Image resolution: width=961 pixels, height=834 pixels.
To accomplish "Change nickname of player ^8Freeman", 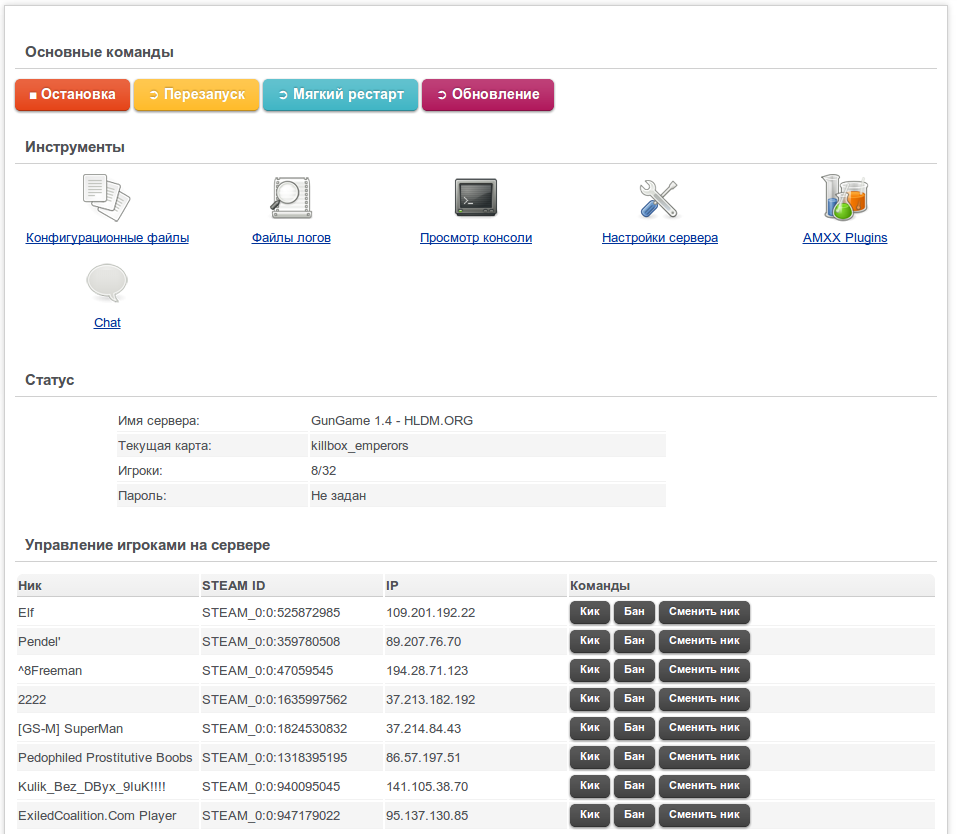I will pyautogui.click(x=704, y=670).
